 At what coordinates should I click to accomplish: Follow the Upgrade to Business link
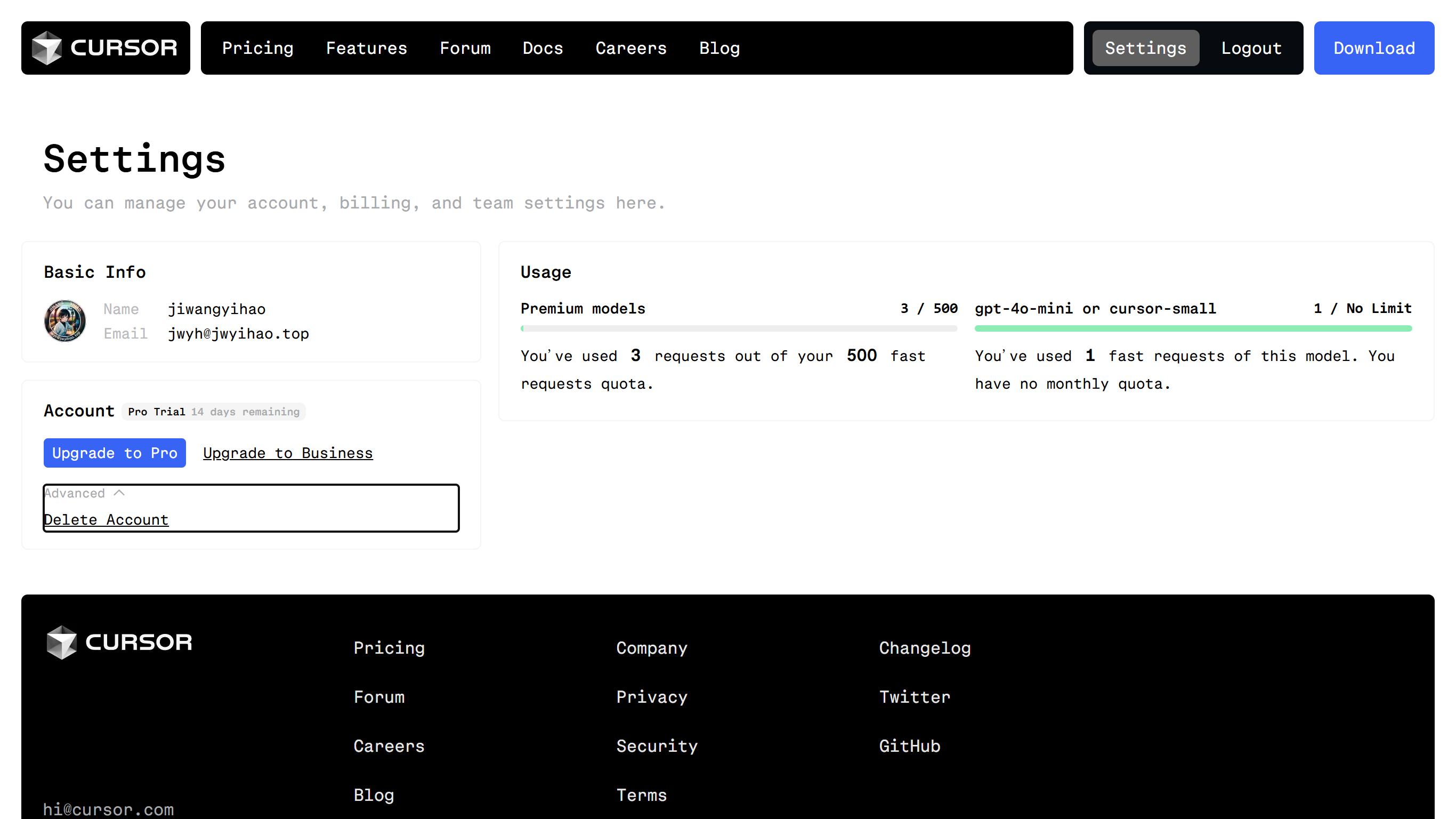point(288,453)
